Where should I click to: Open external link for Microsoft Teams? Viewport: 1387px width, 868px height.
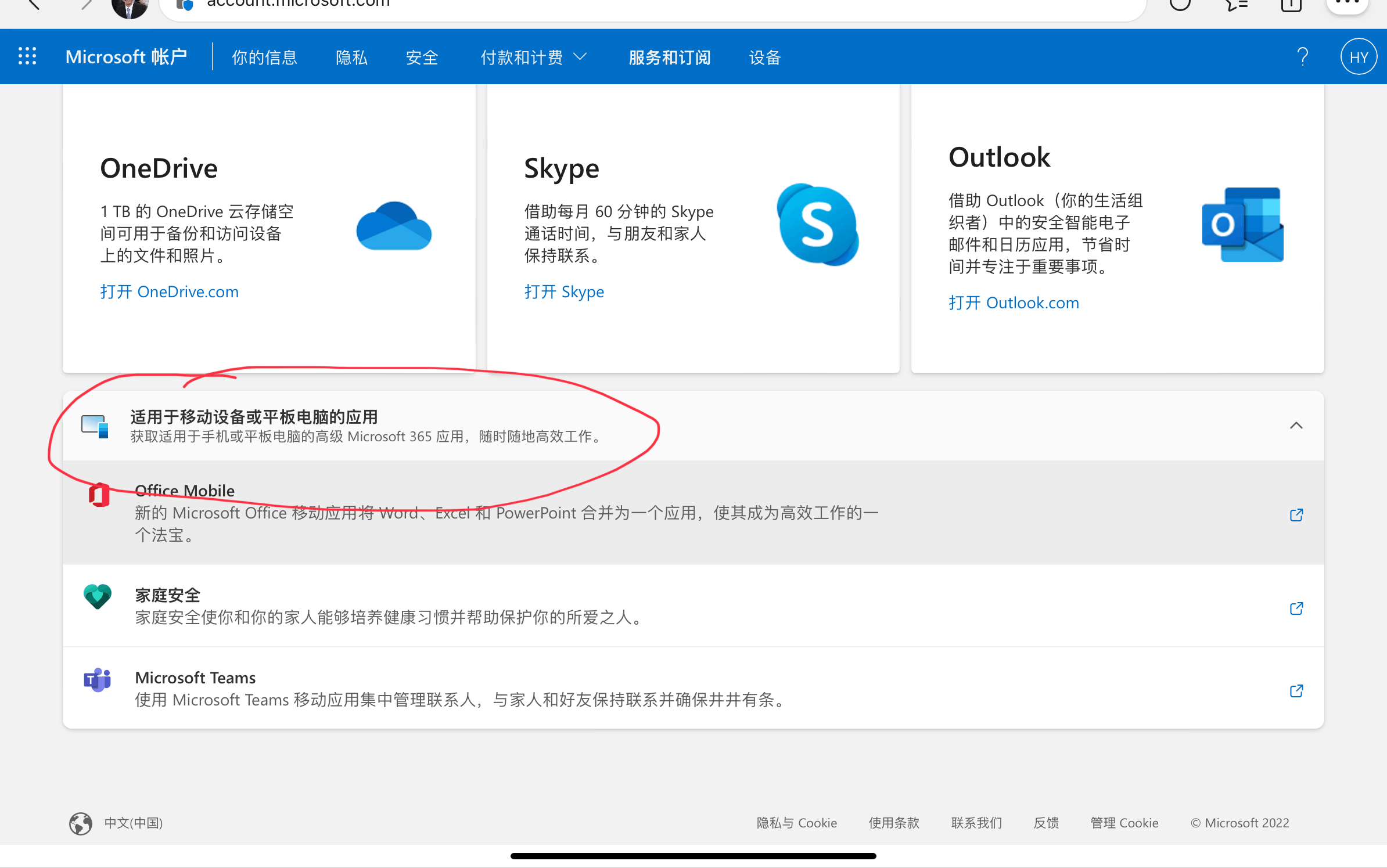[1296, 690]
